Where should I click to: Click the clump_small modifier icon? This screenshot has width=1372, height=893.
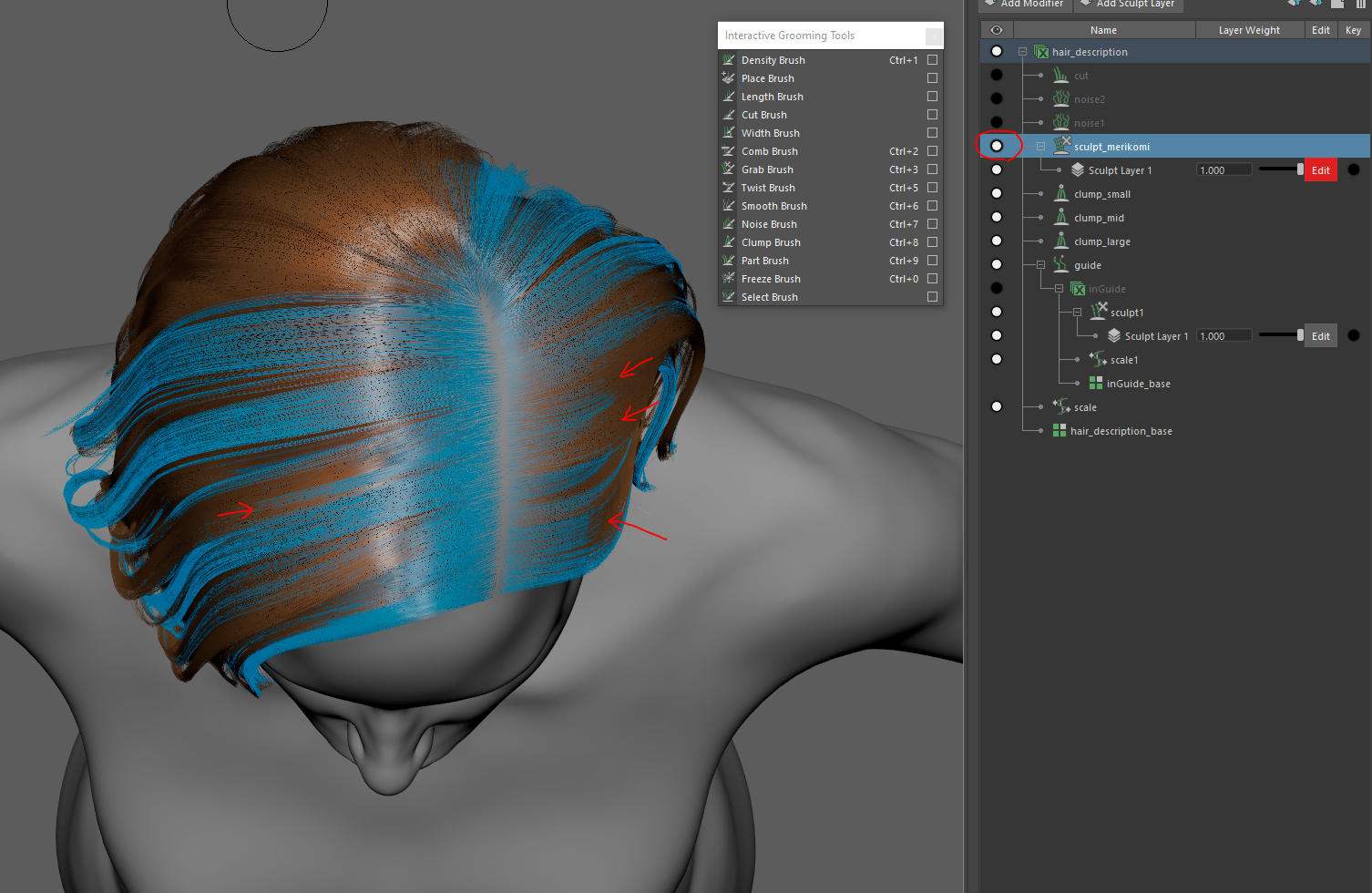point(1060,193)
